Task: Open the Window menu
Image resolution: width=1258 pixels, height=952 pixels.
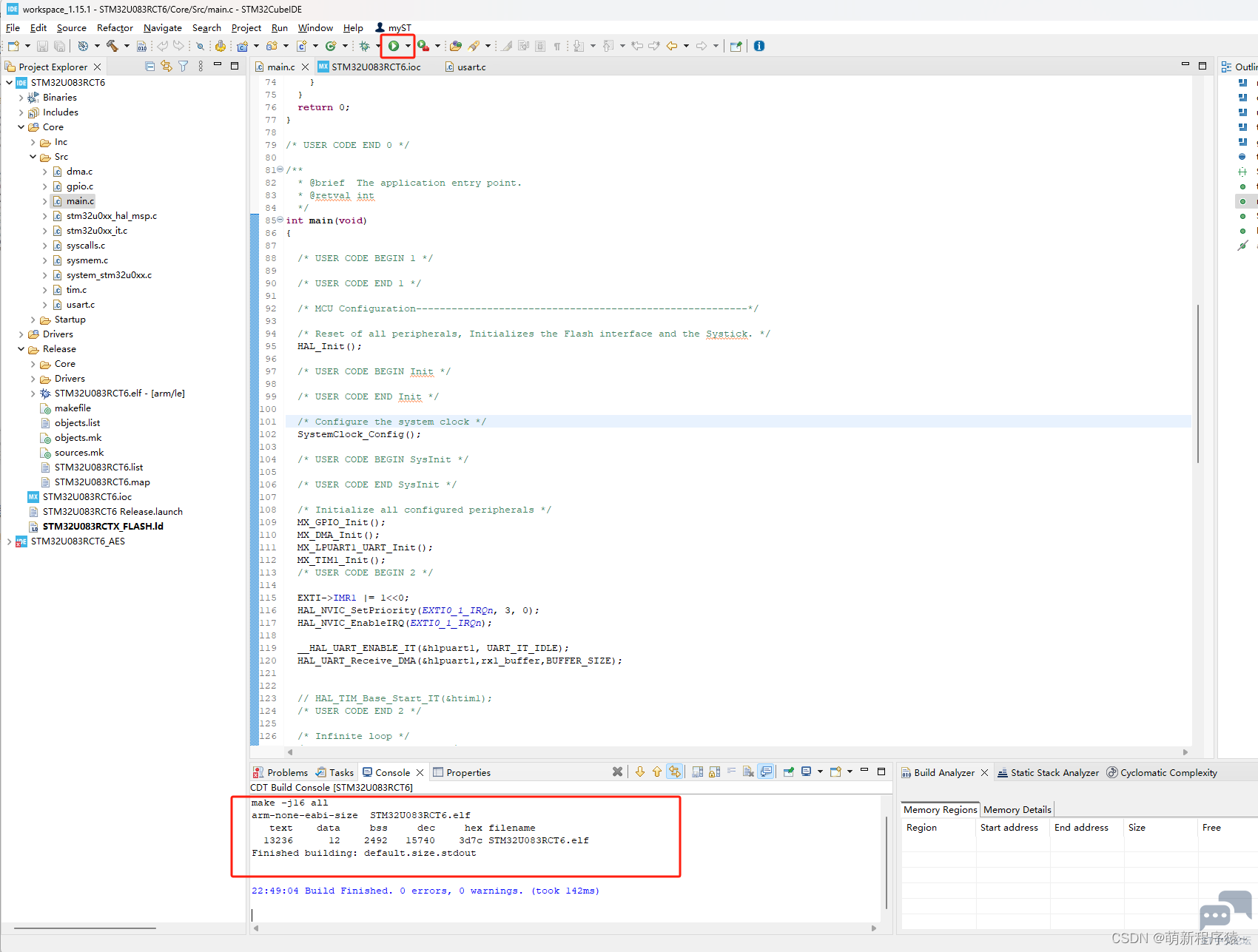Action: [x=315, y=28]
